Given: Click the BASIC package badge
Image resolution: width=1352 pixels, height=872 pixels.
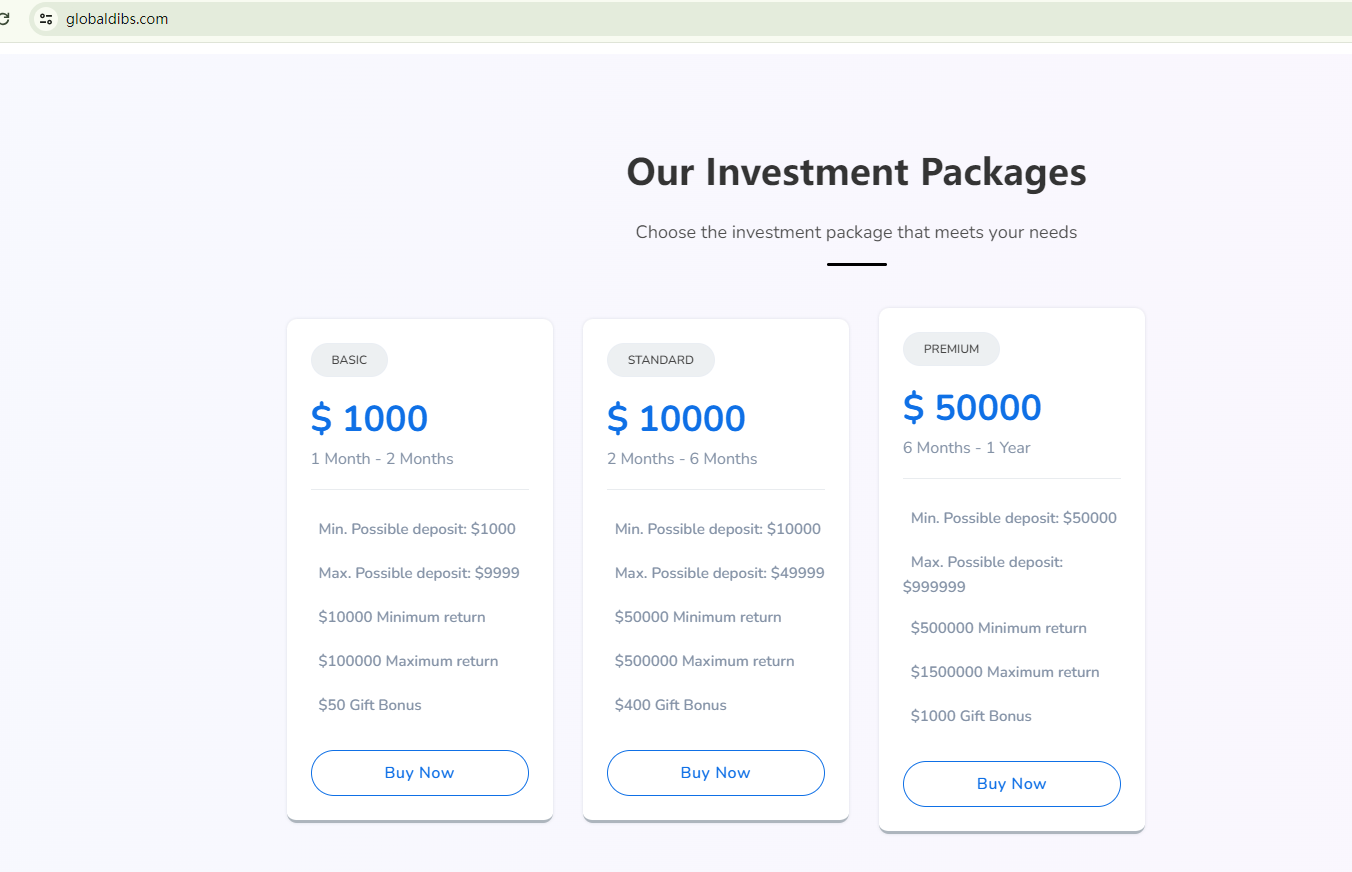Looking at the screenshot, I should click(349, 360).
